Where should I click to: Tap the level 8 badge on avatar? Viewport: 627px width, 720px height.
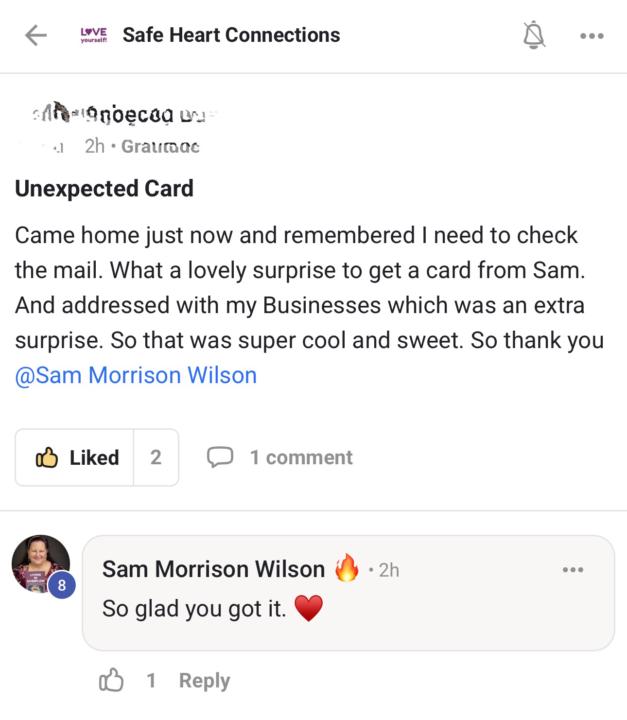click(61, 587)
